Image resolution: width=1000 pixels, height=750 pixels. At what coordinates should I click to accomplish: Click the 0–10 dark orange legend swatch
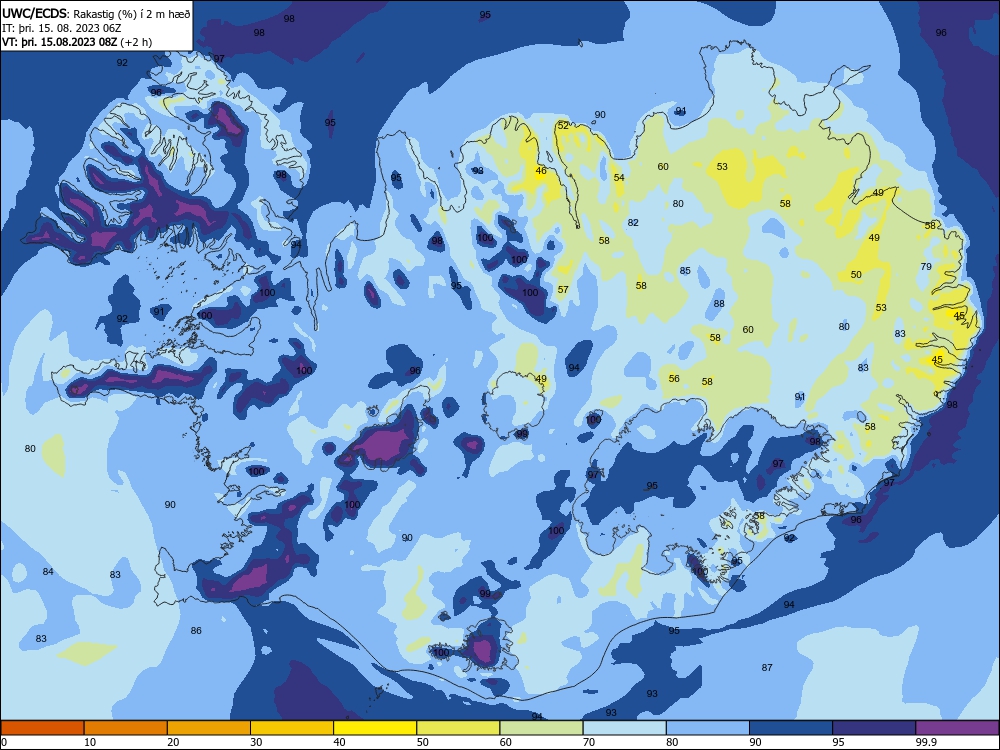42,728
